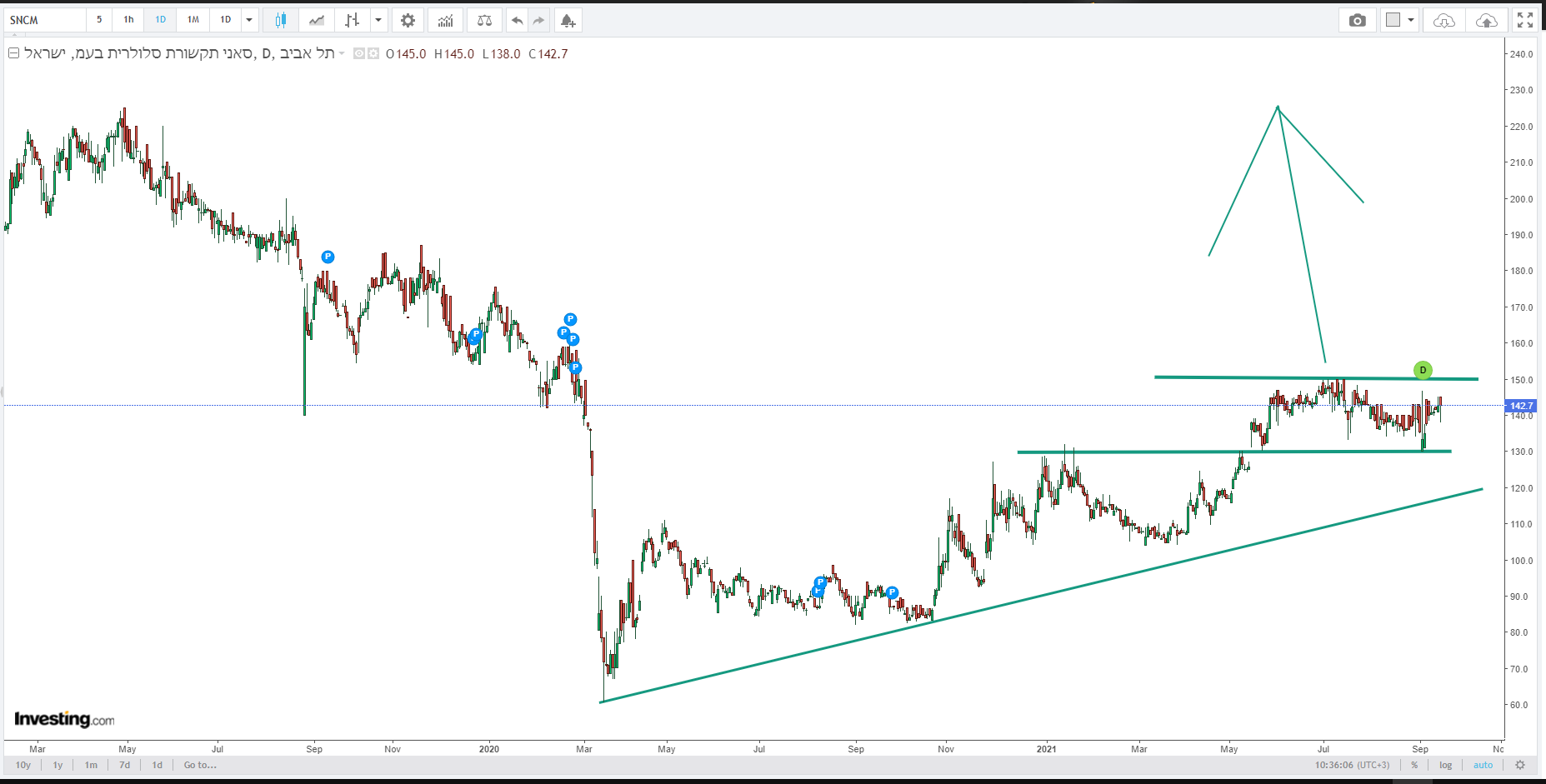1546x784 pixels.
Task: Switch to the area chart style icon
Action: point(317,20)
